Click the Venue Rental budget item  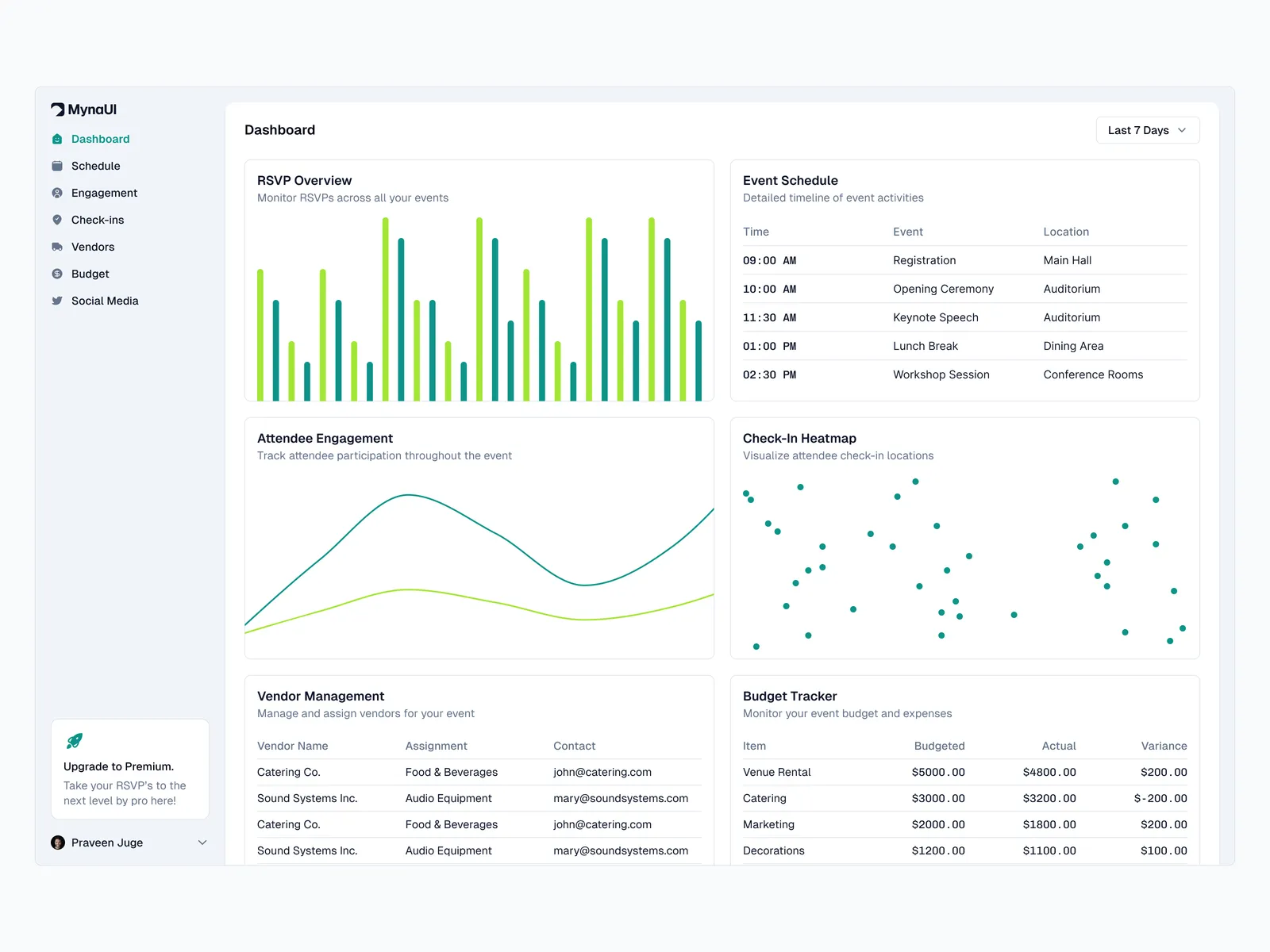click(x=776, y=772)
